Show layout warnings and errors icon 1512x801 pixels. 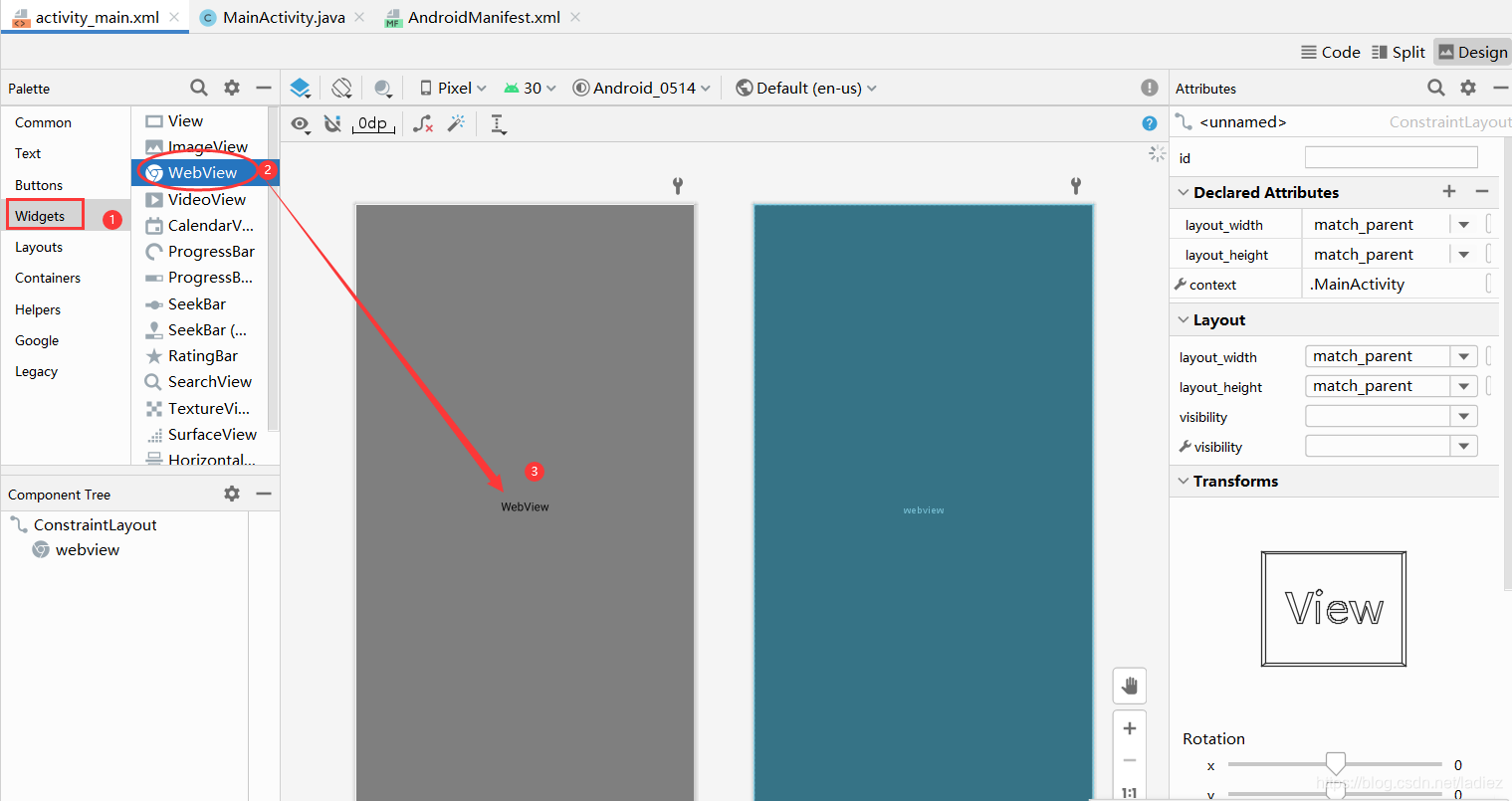pyautogui.click(x=1150, y=88)
